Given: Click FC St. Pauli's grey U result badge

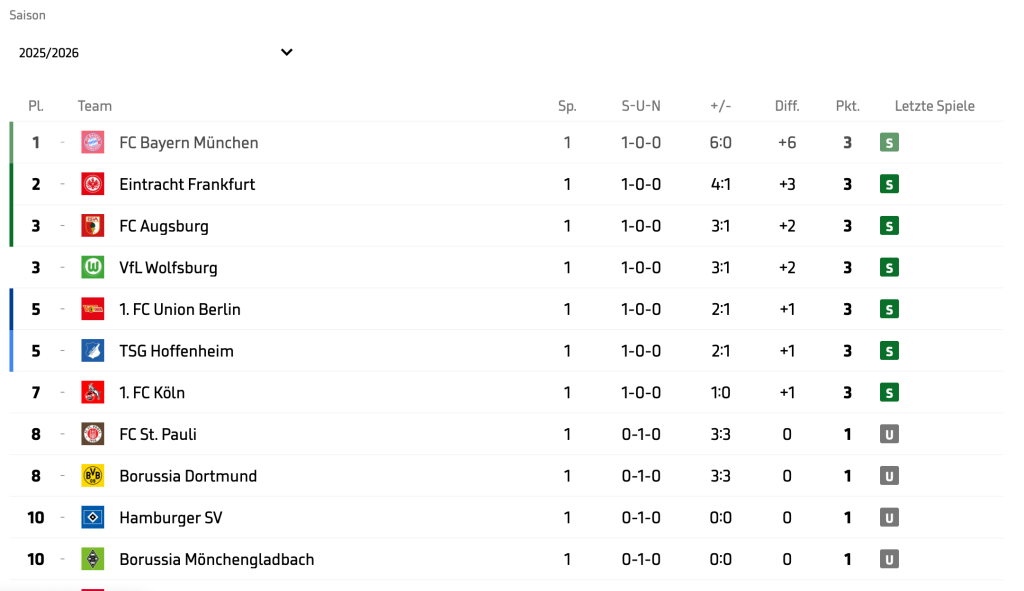Looking at the screenshot, I should [x=889, y=434].
